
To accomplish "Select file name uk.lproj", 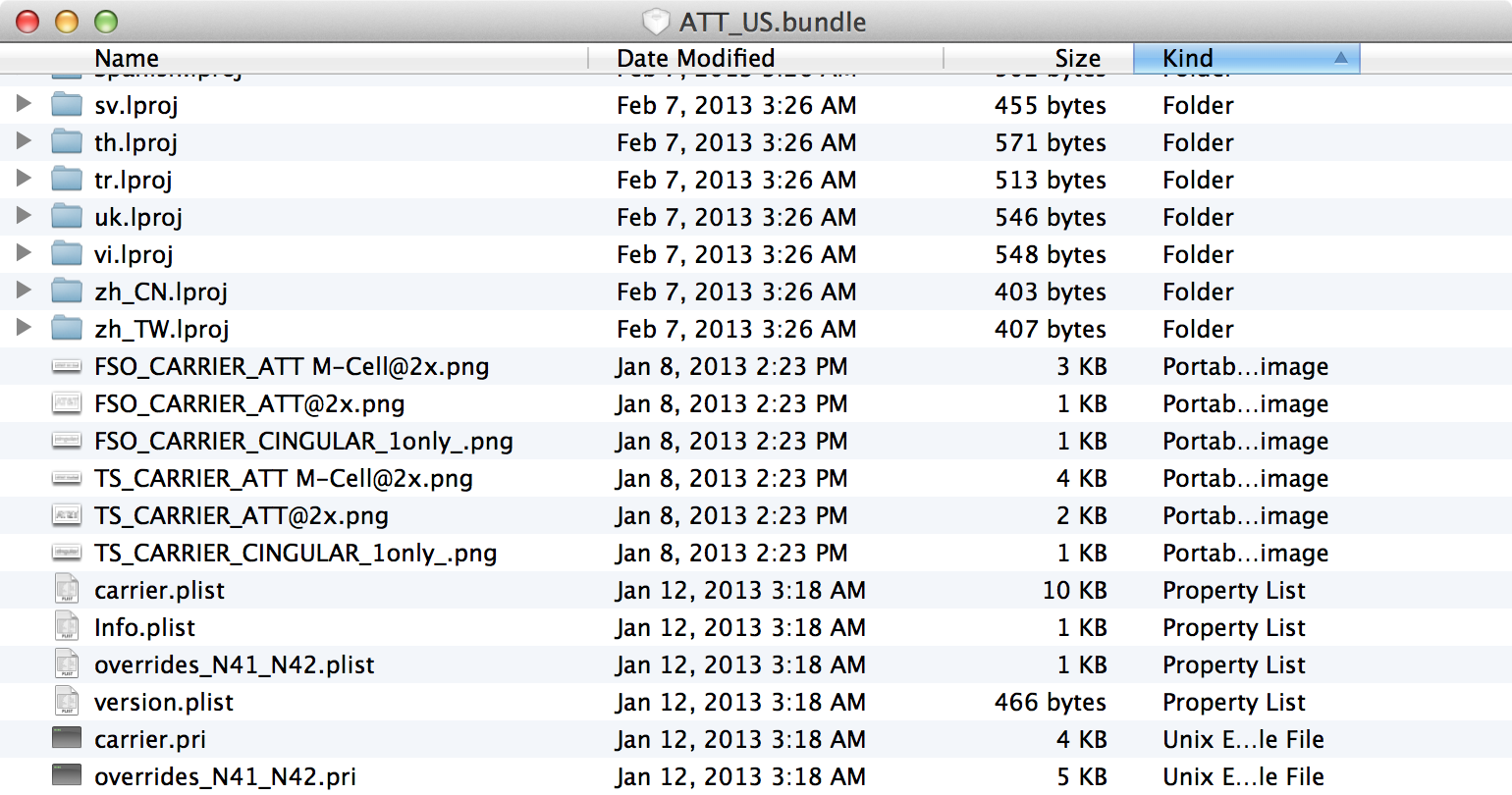I will click(x=138, y=217).
